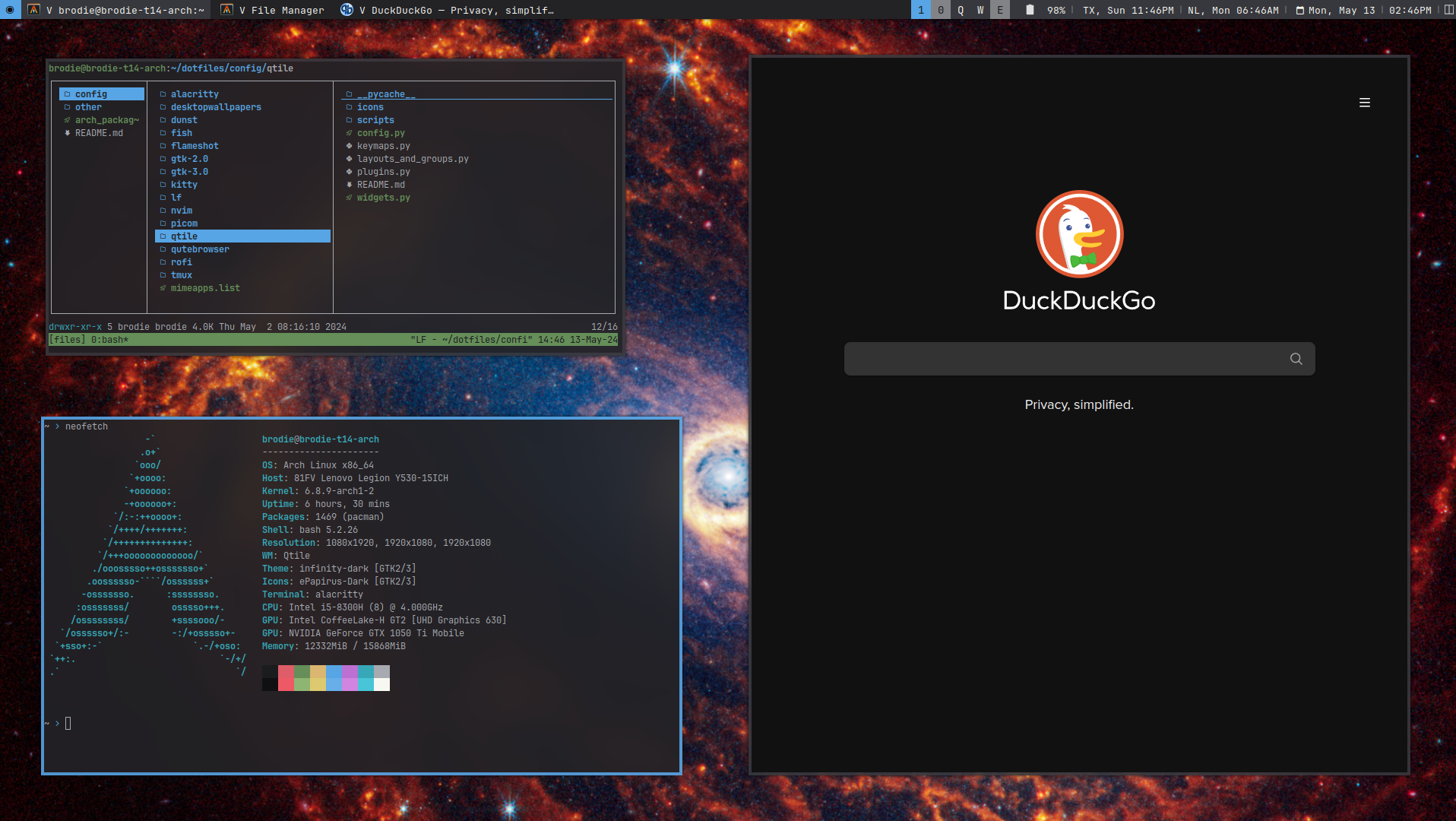1456x821 pixels.
Task: Click the file icon beside README.md in left pane
Action: point(67,133)
